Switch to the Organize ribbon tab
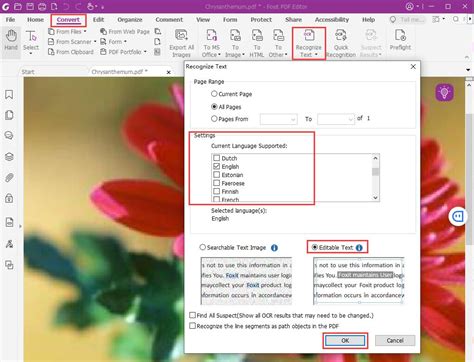The image size is (474, 362). click(x=130, y=20)
